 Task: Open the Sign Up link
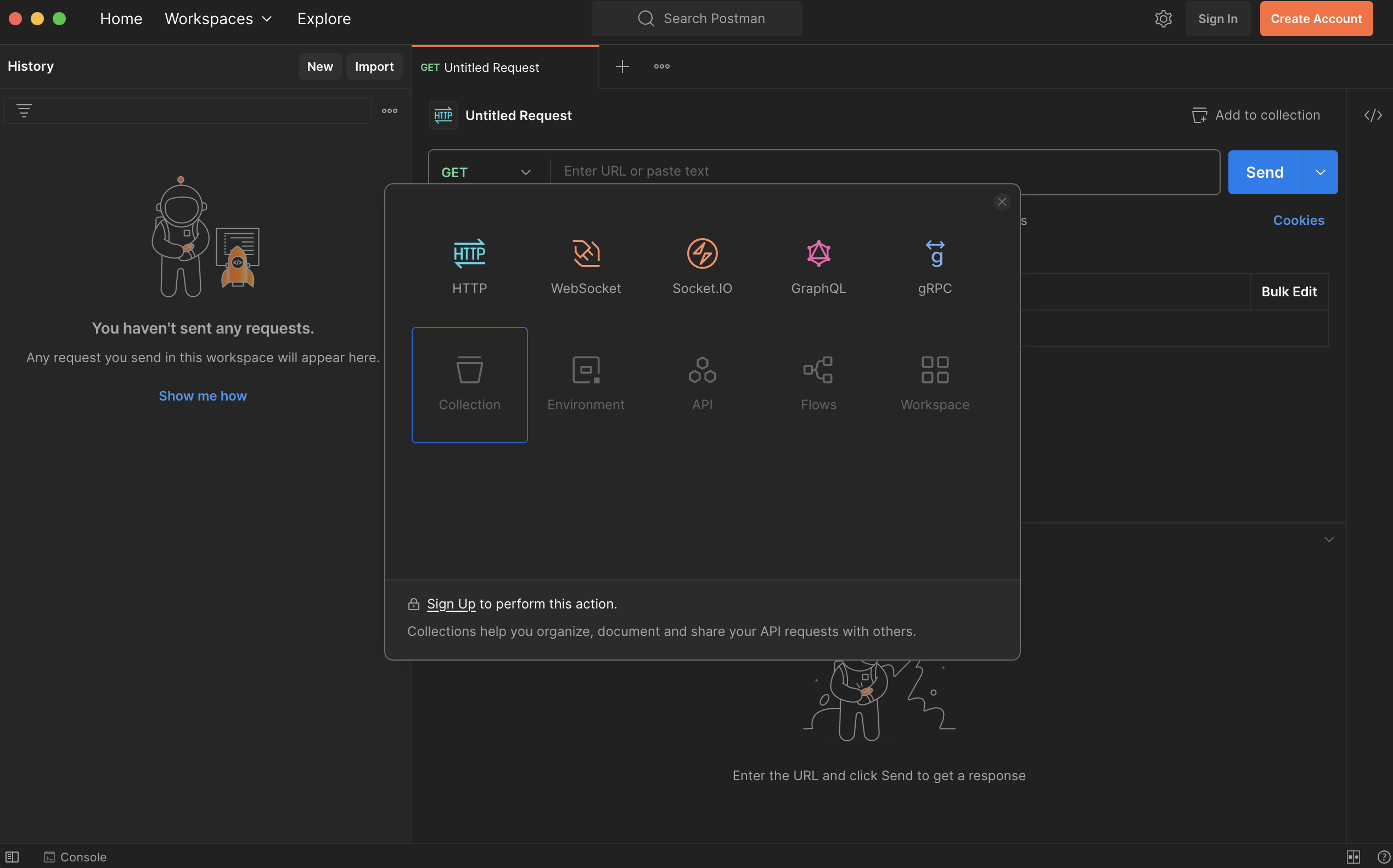click(451, 604)
